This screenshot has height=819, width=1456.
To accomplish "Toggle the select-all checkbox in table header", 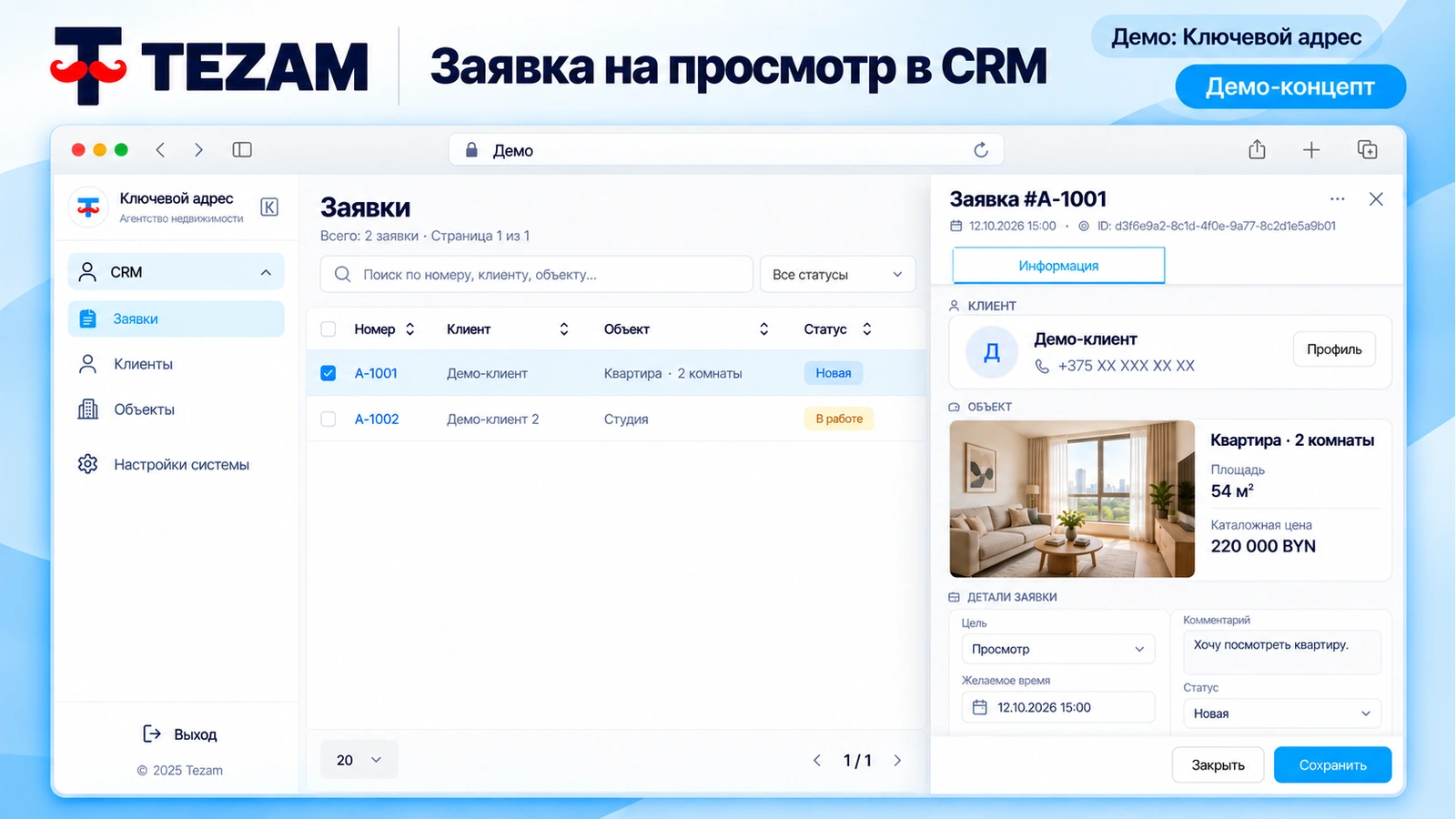I will click(x=329, y=329).
